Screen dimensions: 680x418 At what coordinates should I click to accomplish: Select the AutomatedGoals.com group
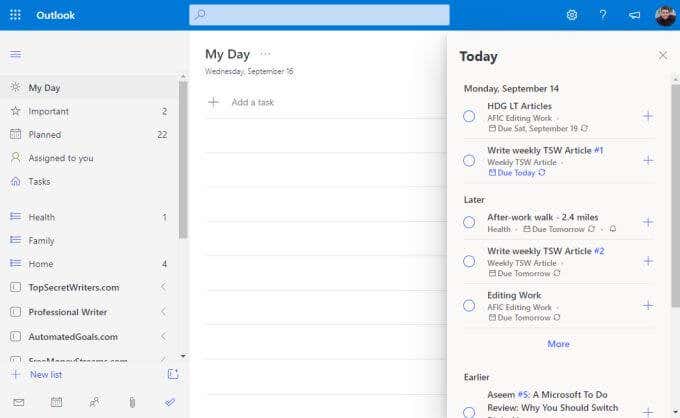coord(73,336)
